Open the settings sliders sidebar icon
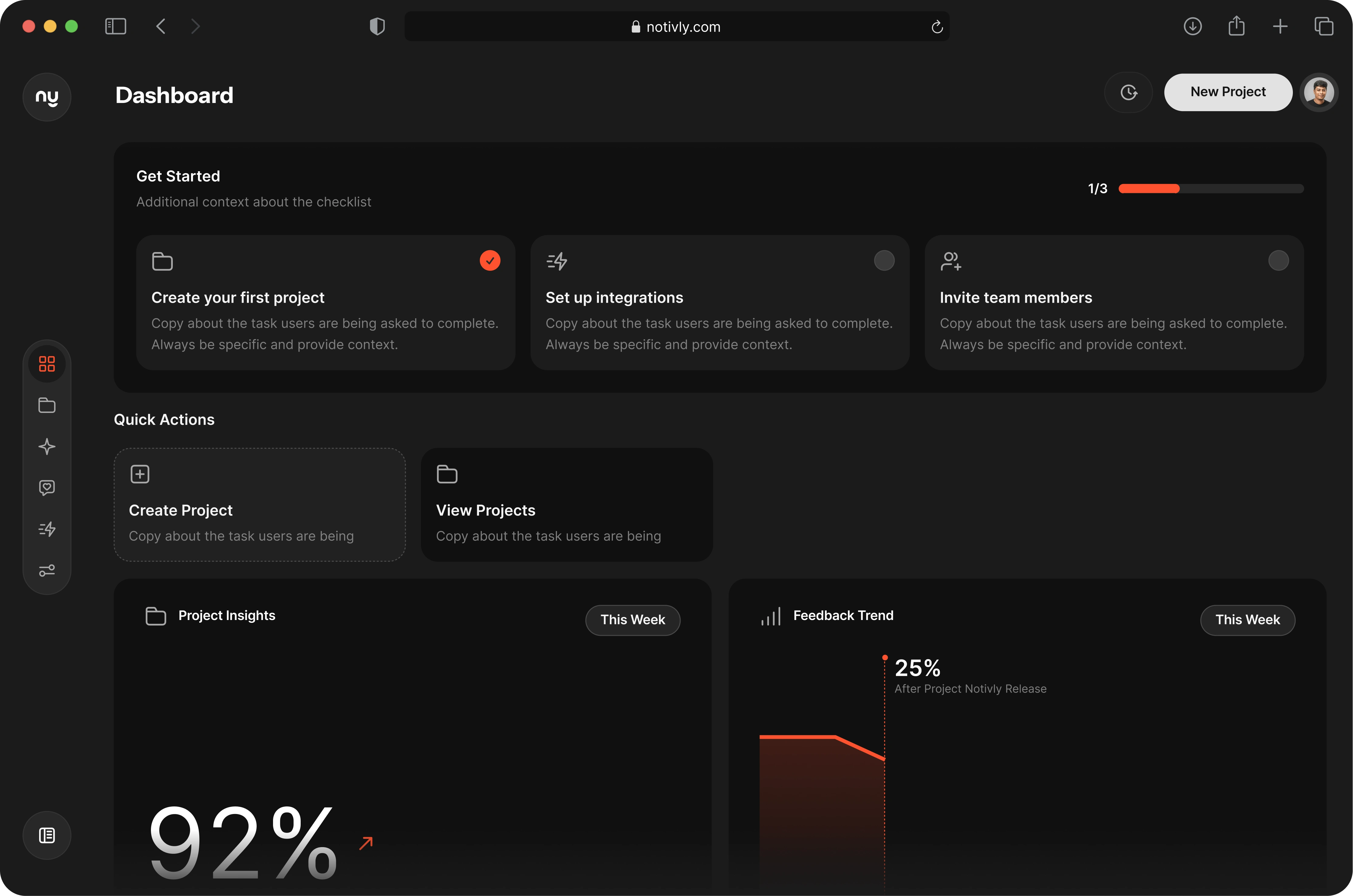The image size is (1353, 896). [x=47, y=570]
